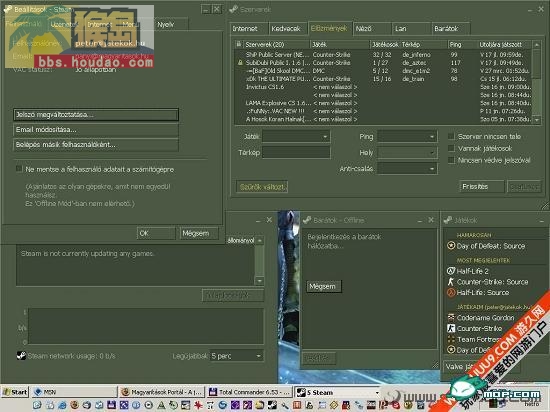Image resolution: width=550 pixels, height=412 pixels.
Task: Refresh servers with Frissítés button
Action: 482,187
